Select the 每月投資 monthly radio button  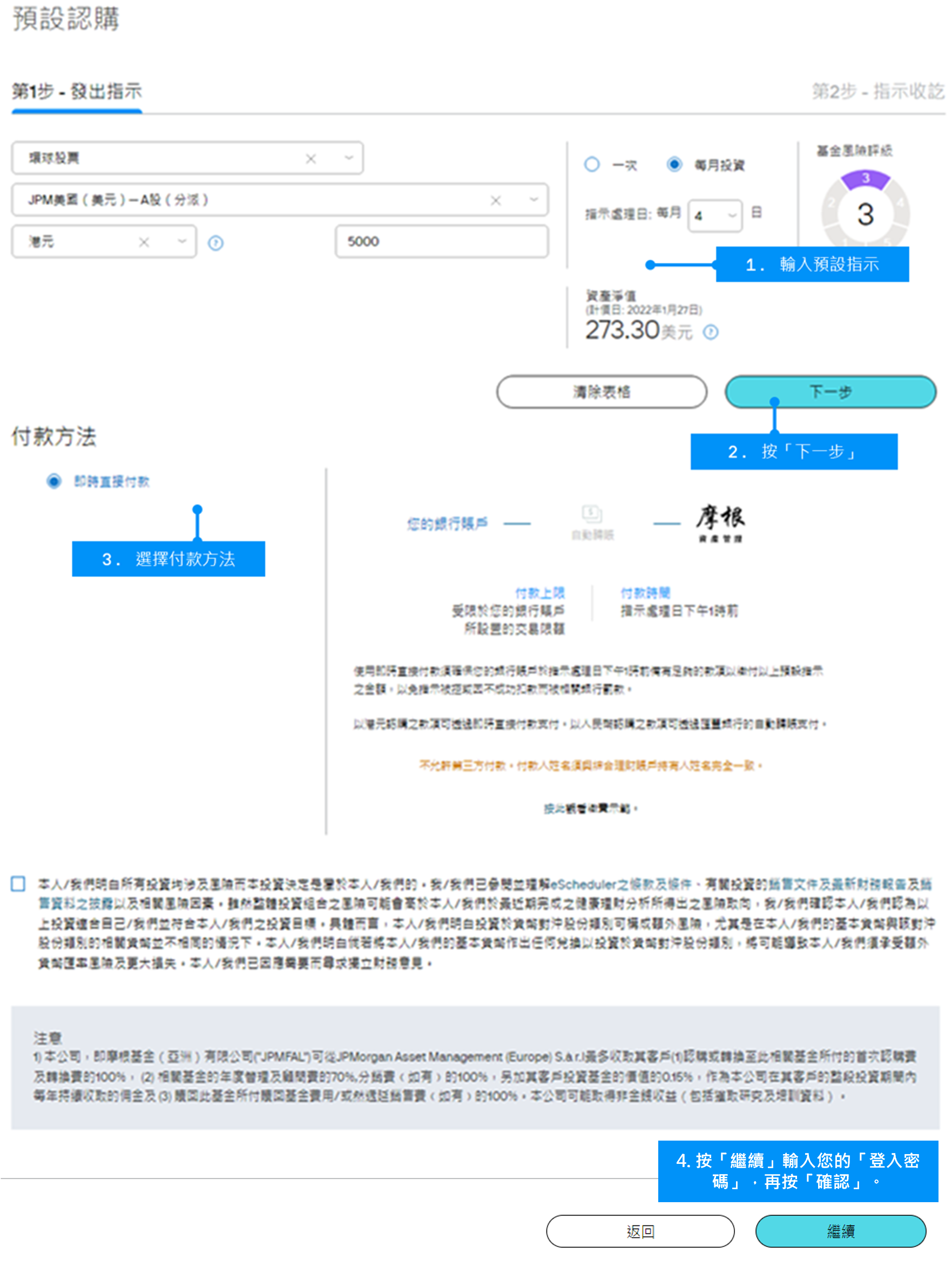tap(674, 165)
